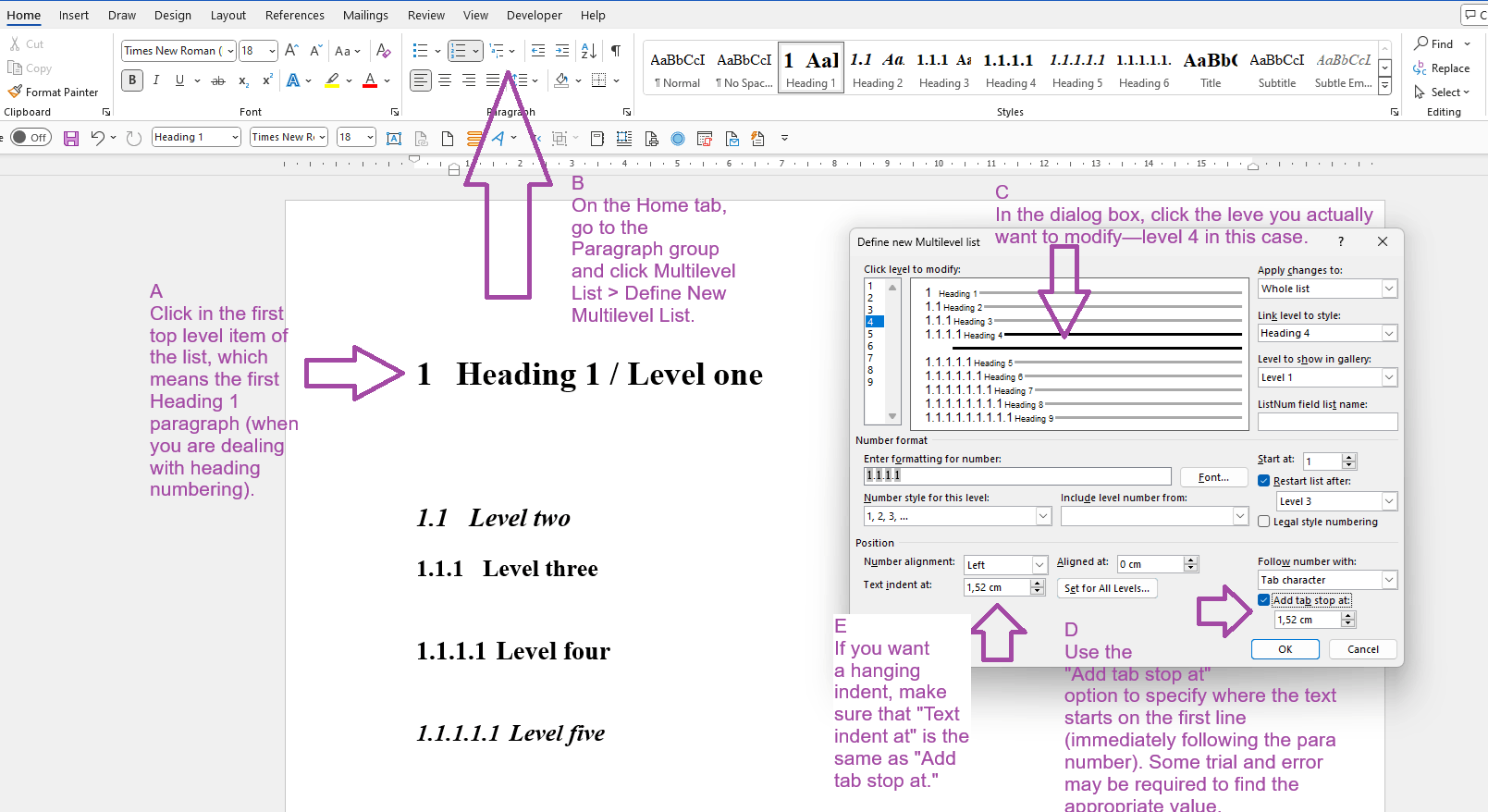Click the Sort A-Z icon

(x=589, y=50)
